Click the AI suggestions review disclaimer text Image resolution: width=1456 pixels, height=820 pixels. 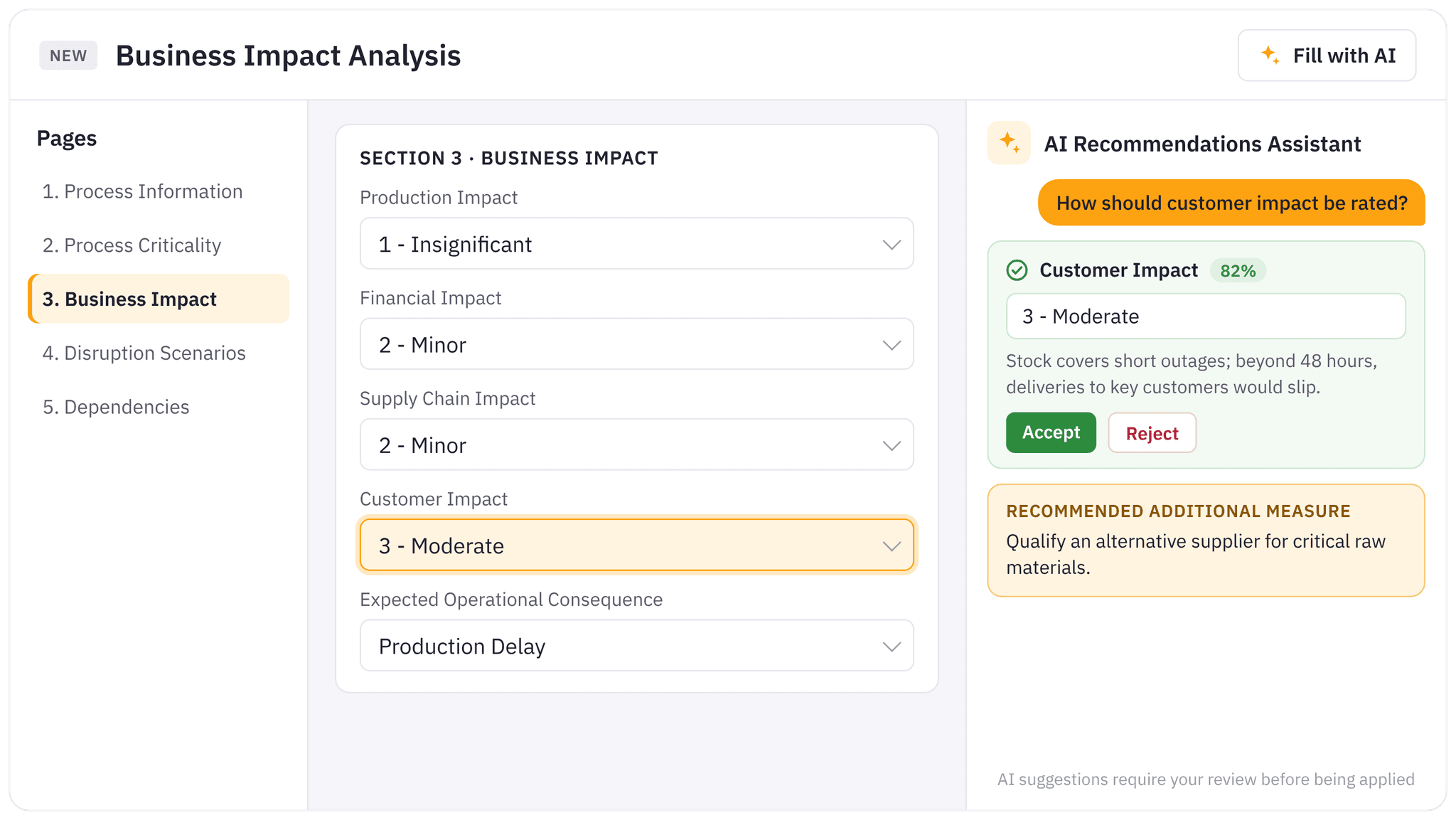[1206, 779]
